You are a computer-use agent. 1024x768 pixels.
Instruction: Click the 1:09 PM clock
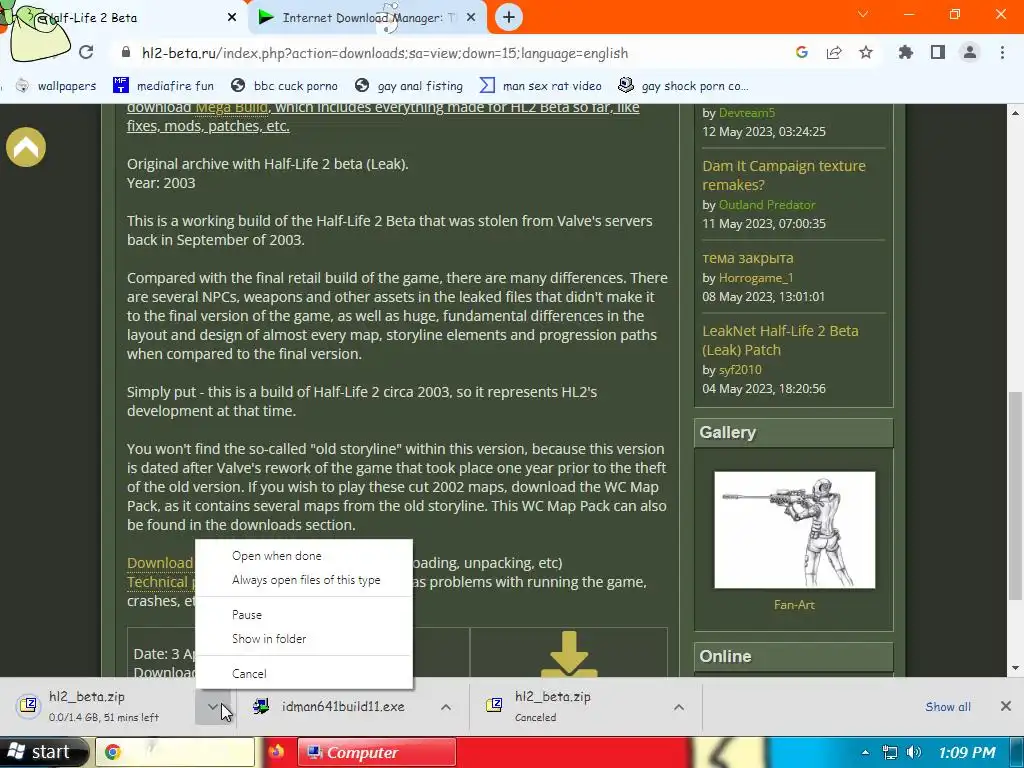tap(967, 752)
